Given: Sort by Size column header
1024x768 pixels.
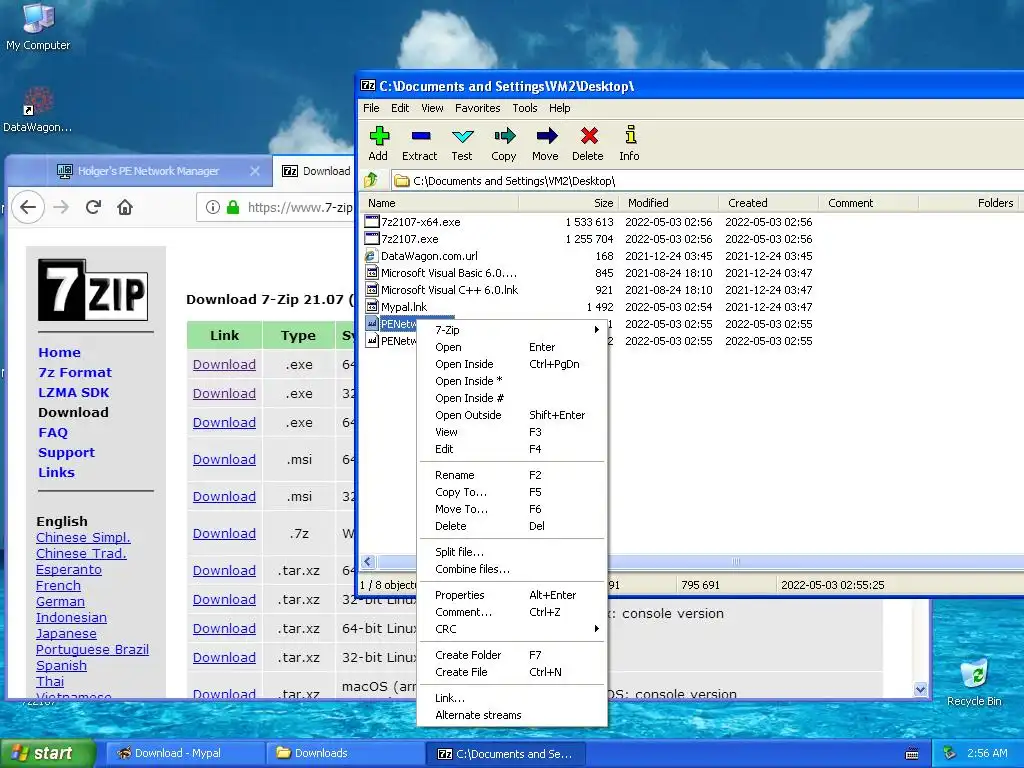Looking at the screenshot, I should (x=568, y=203).
